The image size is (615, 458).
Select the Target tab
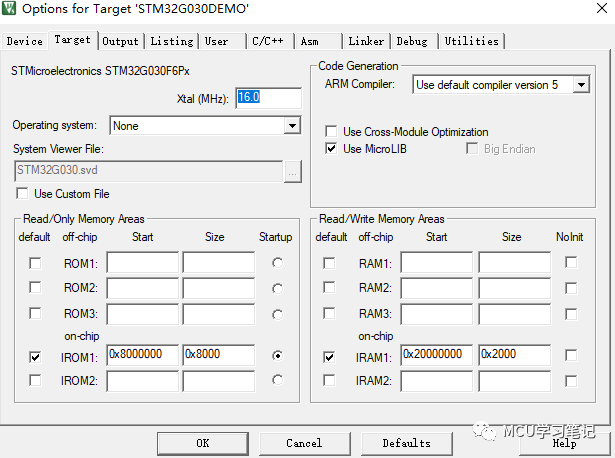[x=73, y=40]
